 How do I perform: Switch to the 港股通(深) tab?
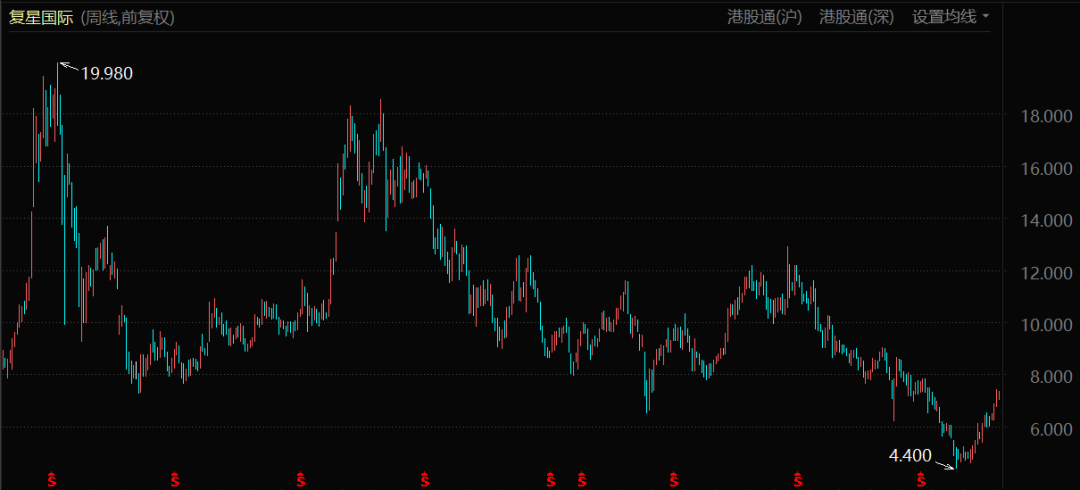pos(857,17)
